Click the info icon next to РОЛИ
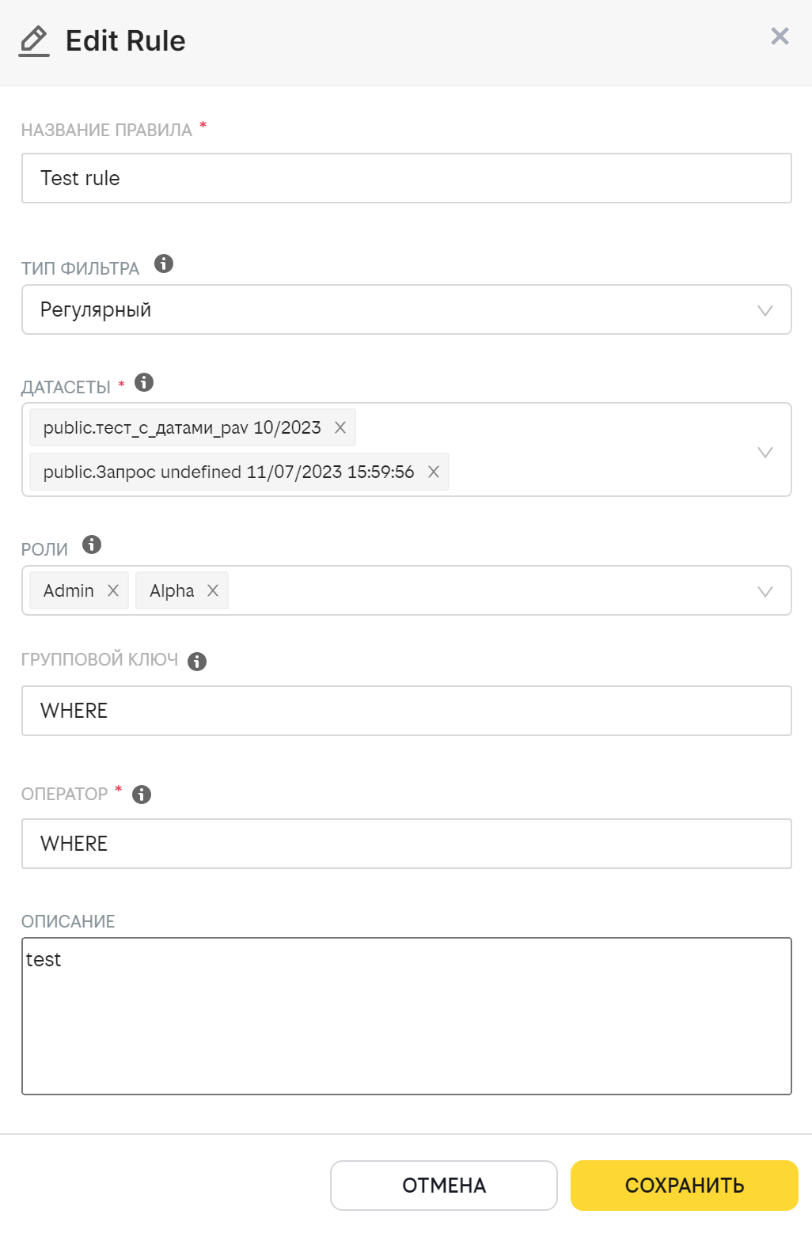812x1233 pixels. [x=92, y=545]
